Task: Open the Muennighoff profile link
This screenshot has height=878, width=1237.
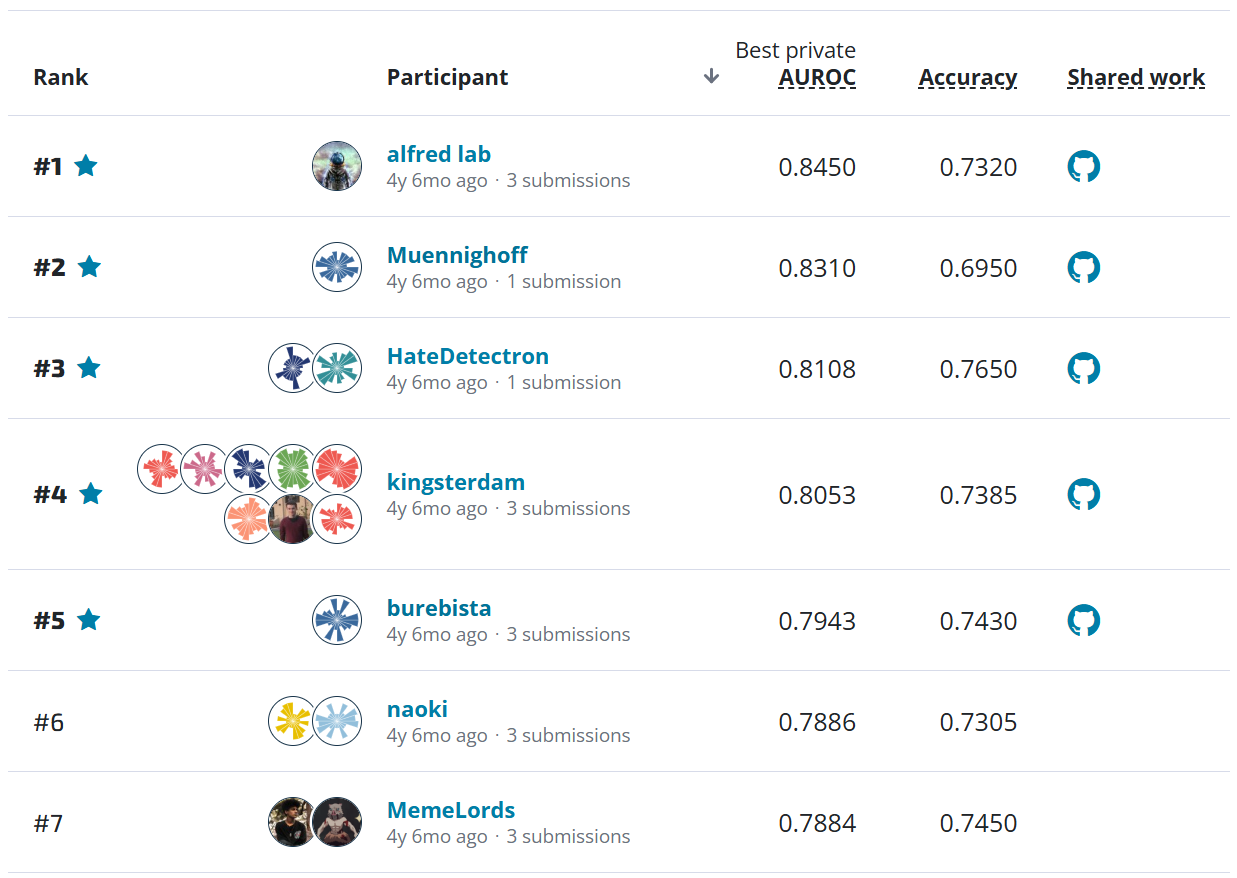Action: click(x=457, y=255)
